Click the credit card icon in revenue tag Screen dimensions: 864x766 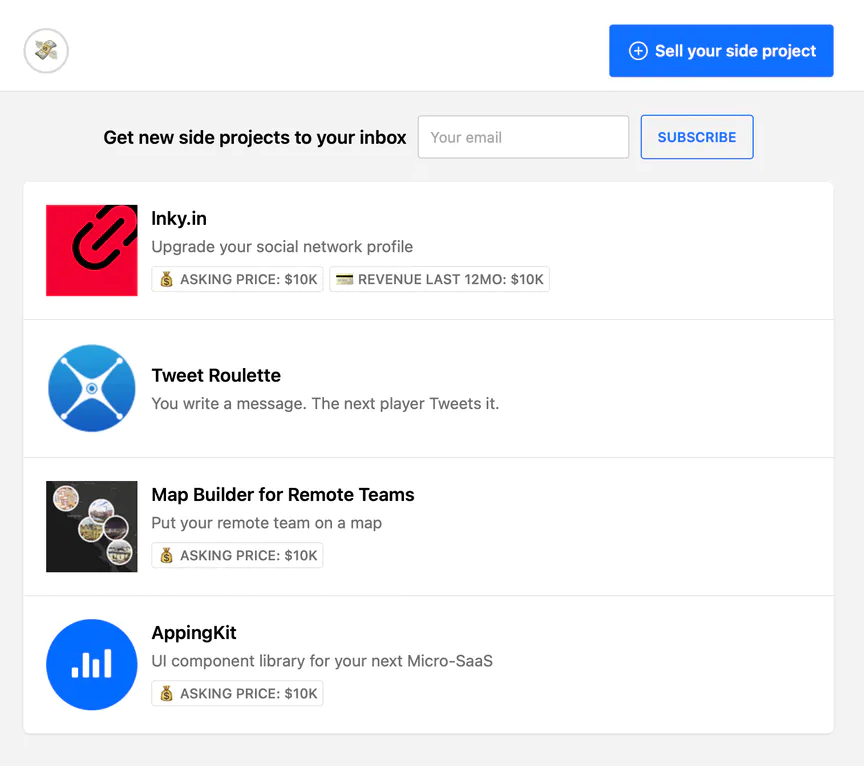[344, 279]
